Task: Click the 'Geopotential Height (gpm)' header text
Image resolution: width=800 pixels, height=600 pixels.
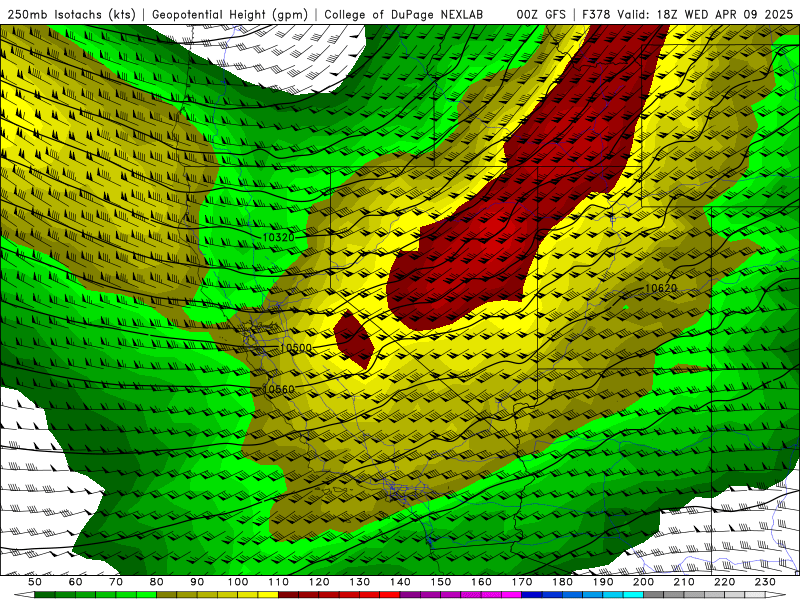Action: (230, 14)
